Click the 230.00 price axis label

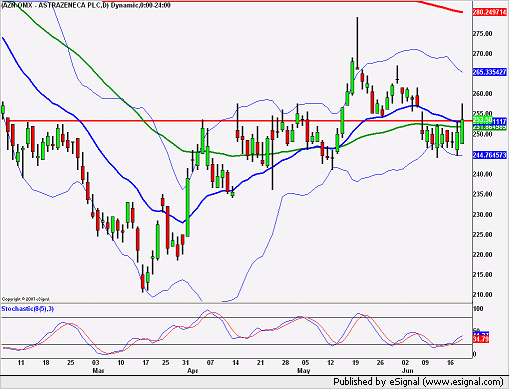point(482,215)
